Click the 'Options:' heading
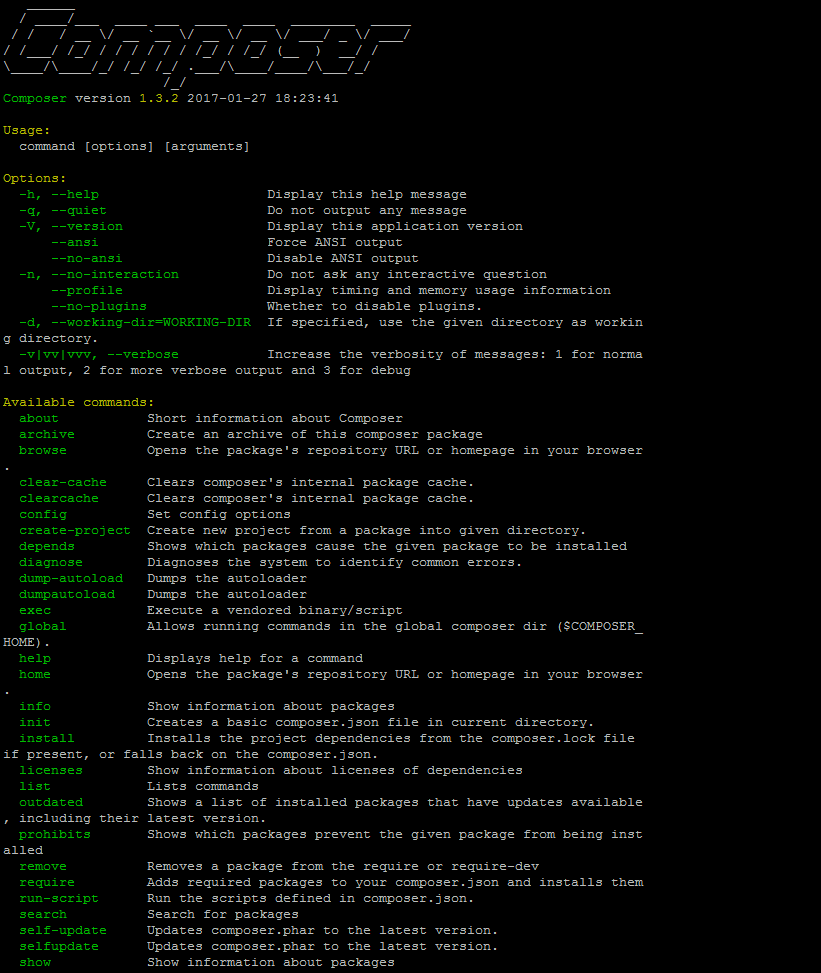 34,178
